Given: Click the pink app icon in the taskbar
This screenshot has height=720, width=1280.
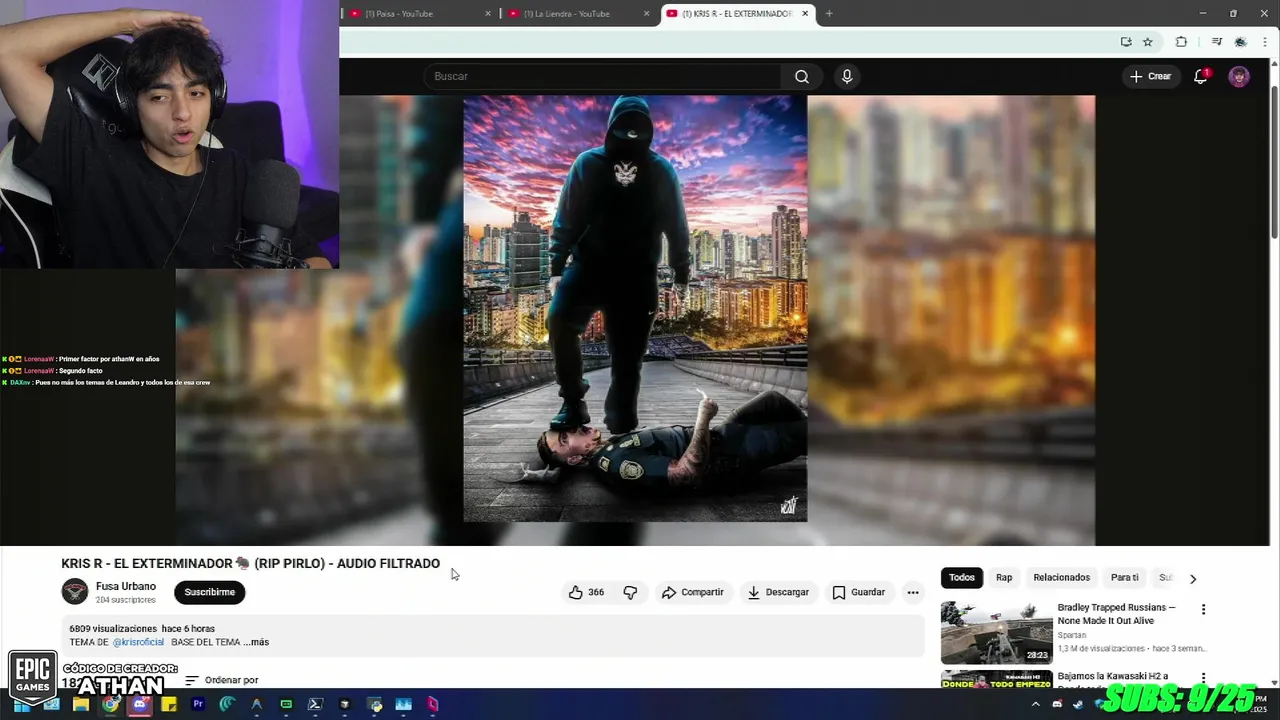Looking at the screenshot, I should 433,704.
